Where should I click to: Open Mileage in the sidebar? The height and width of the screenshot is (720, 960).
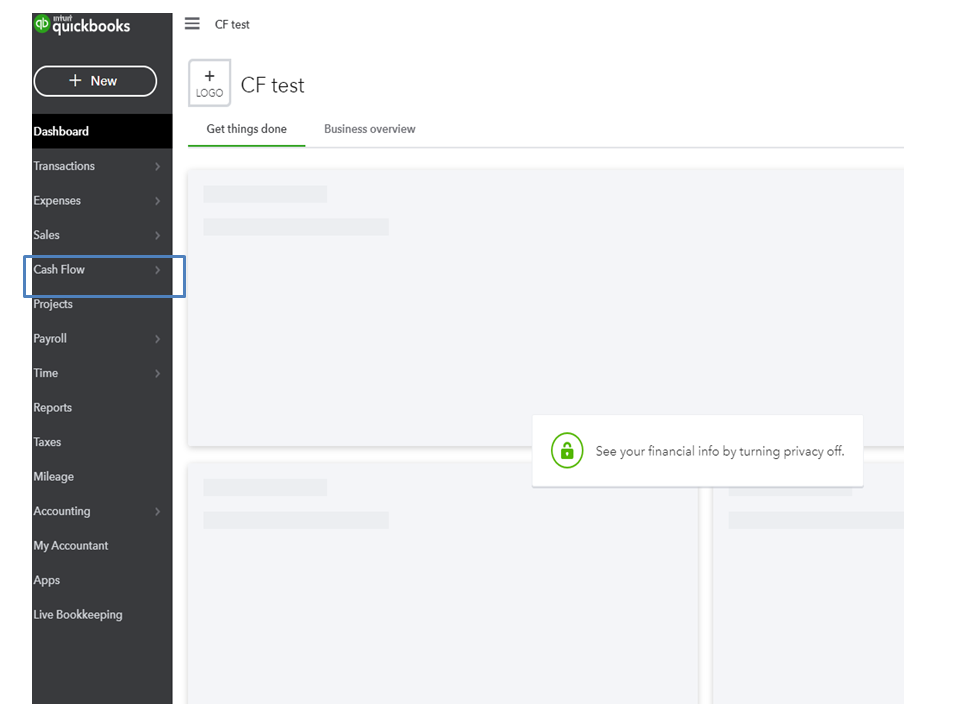[x=53, y=476]
